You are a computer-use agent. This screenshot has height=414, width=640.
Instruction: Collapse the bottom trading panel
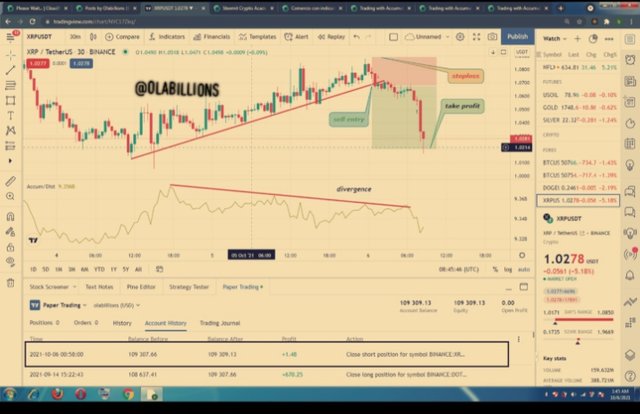[508, 287]
